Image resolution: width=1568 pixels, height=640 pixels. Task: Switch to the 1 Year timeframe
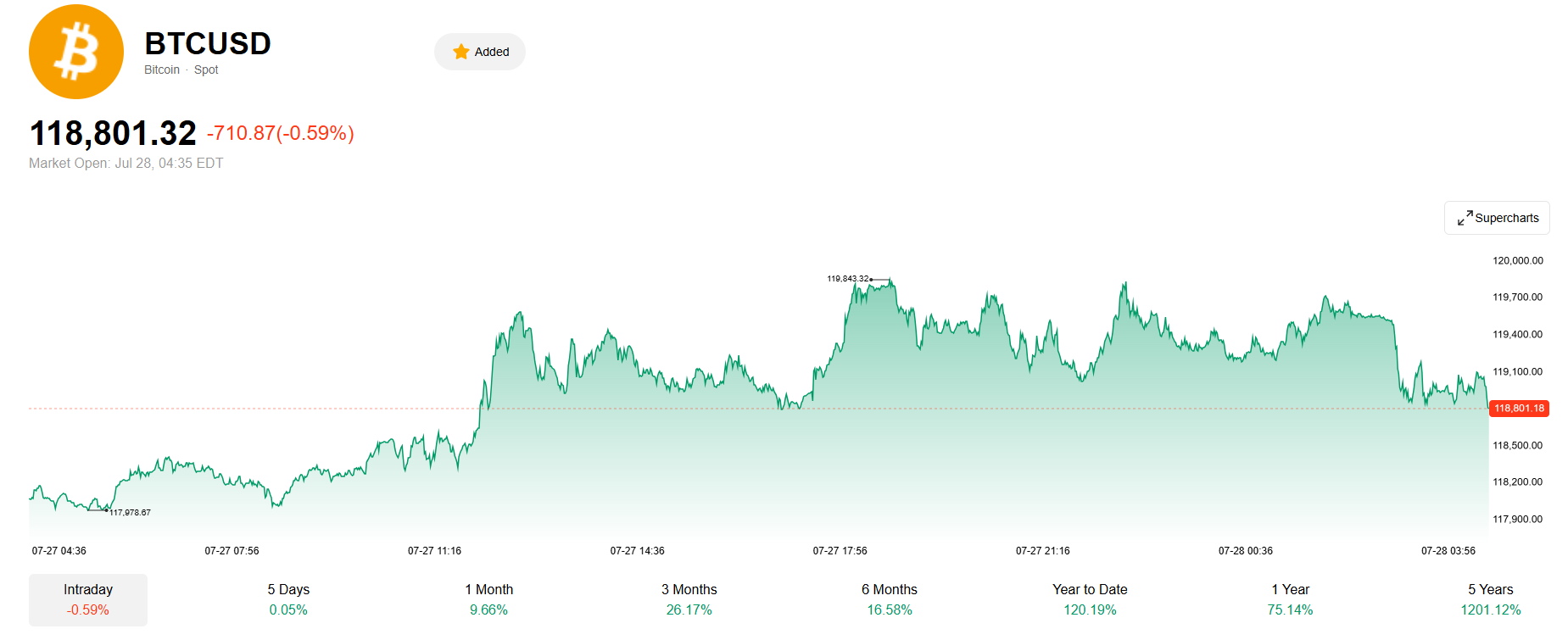point(1290,599)
